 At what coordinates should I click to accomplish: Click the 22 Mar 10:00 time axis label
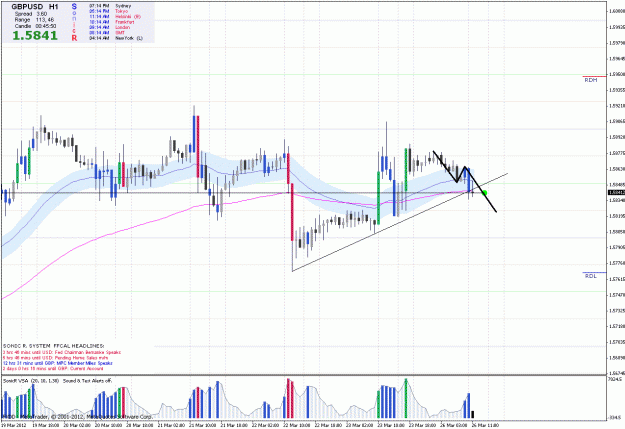point(297,425)
